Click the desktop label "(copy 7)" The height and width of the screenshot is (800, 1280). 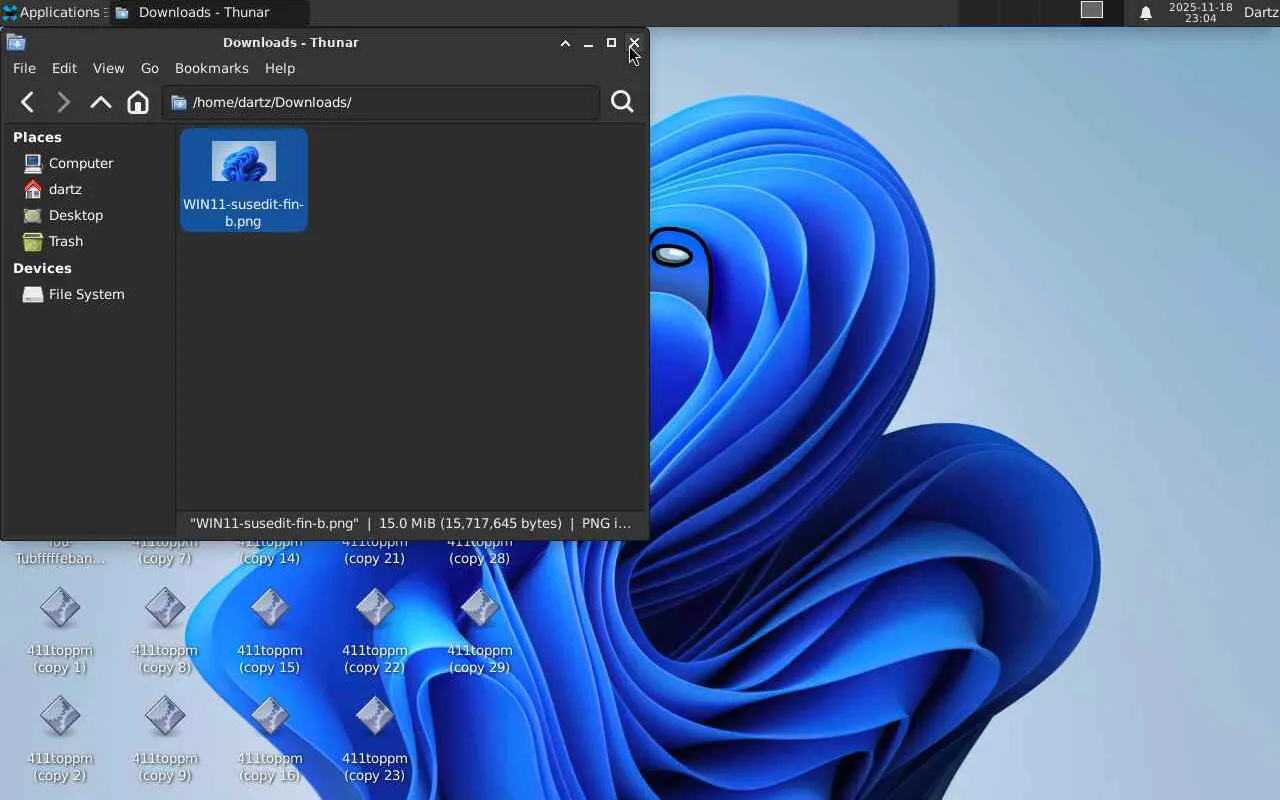point(165,558)
